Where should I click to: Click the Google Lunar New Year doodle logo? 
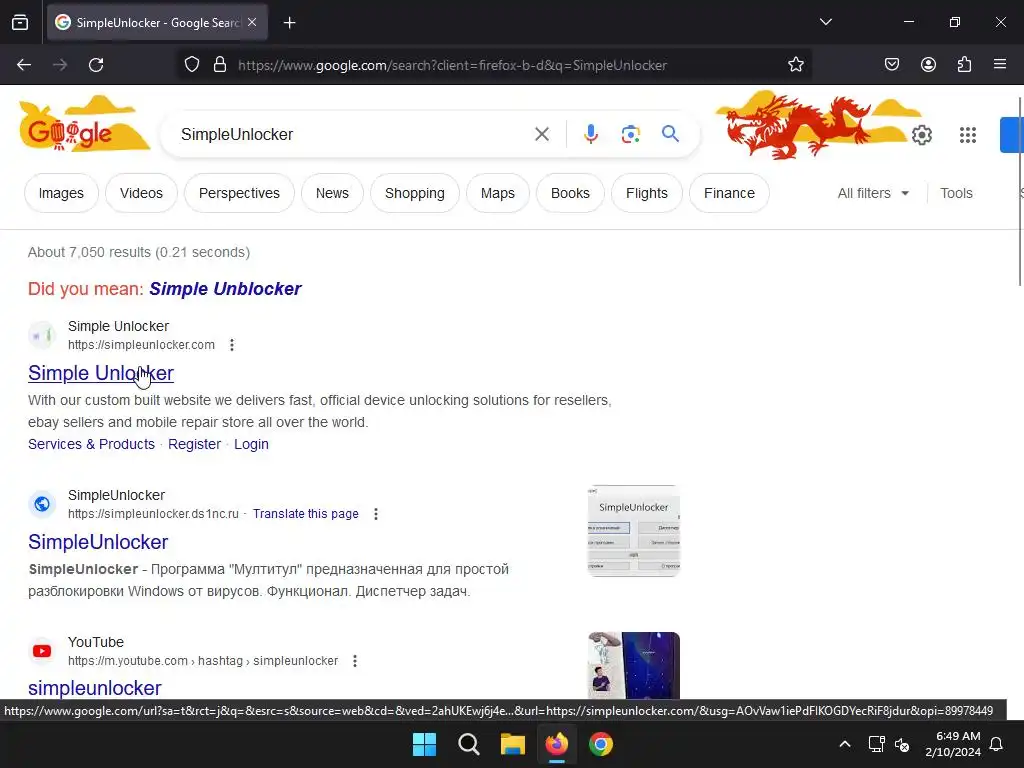click(84, 124)
